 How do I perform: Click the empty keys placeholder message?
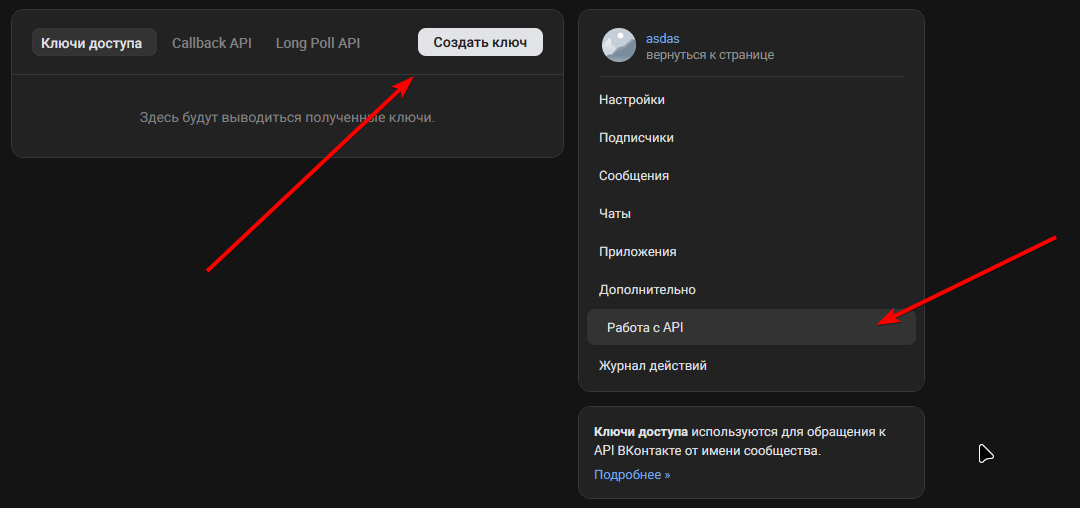coord(287,118)
